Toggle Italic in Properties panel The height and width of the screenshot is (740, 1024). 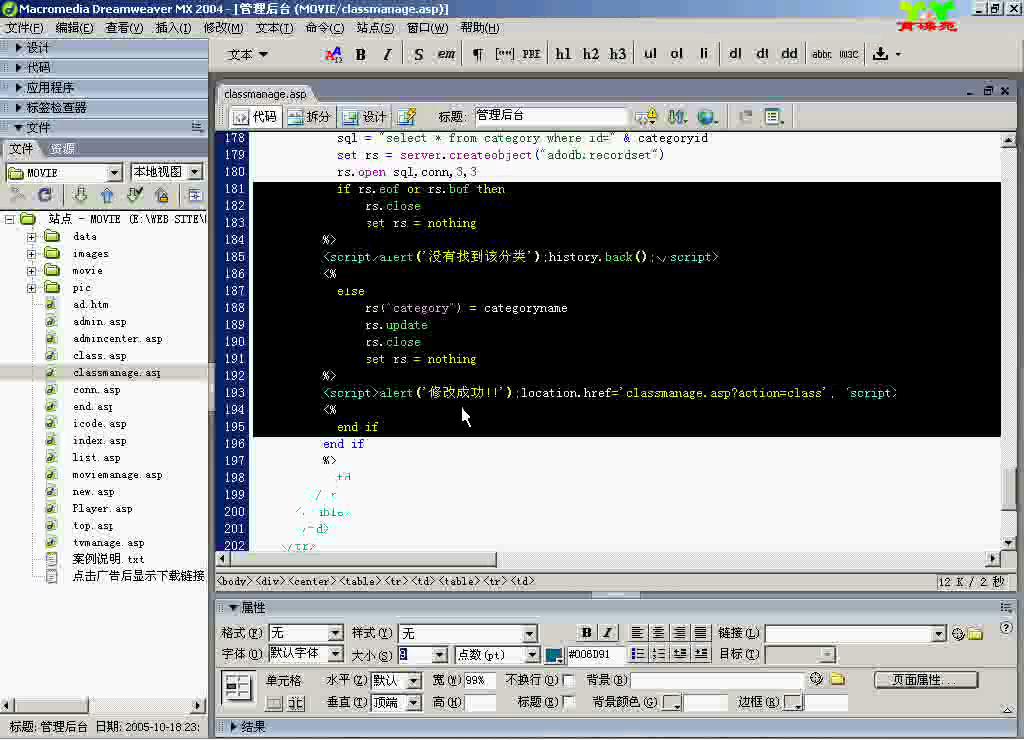tap(607, 632)
